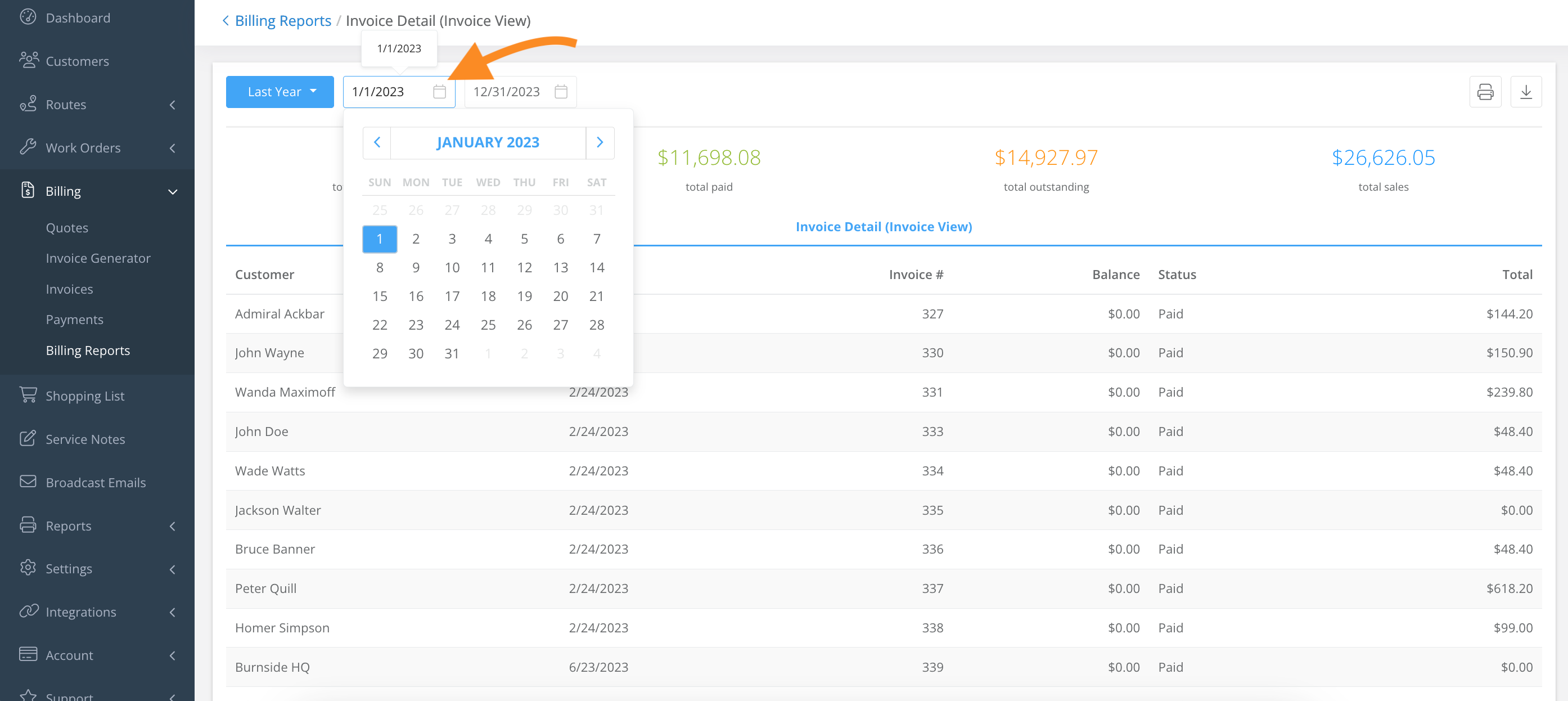1568x701 pixels.
Task: Expand the Reports submenu chevron
Action: click(x=173, y=526)
